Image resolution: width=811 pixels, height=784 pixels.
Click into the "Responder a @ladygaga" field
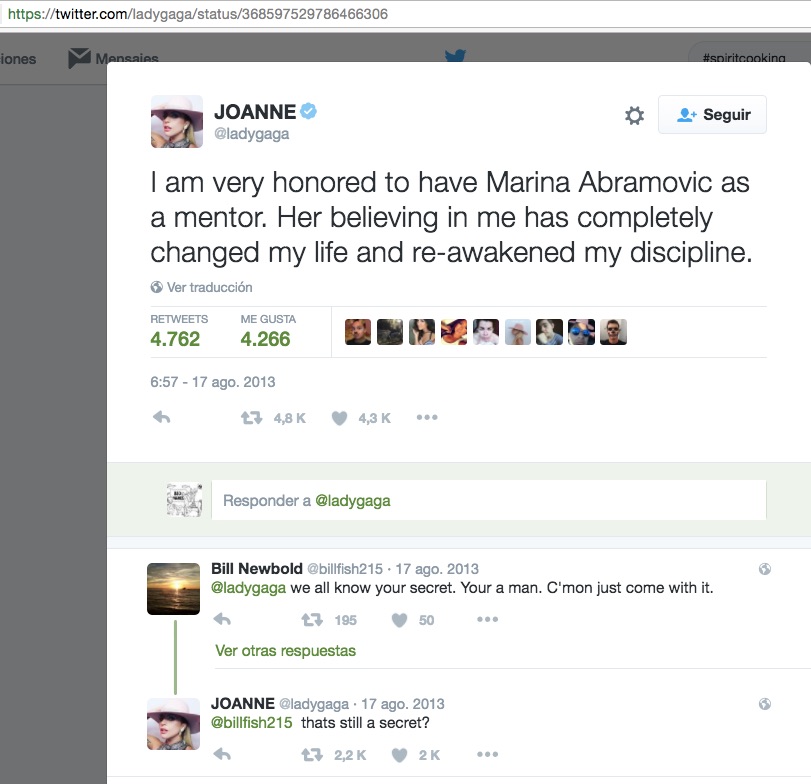(488, 501)
